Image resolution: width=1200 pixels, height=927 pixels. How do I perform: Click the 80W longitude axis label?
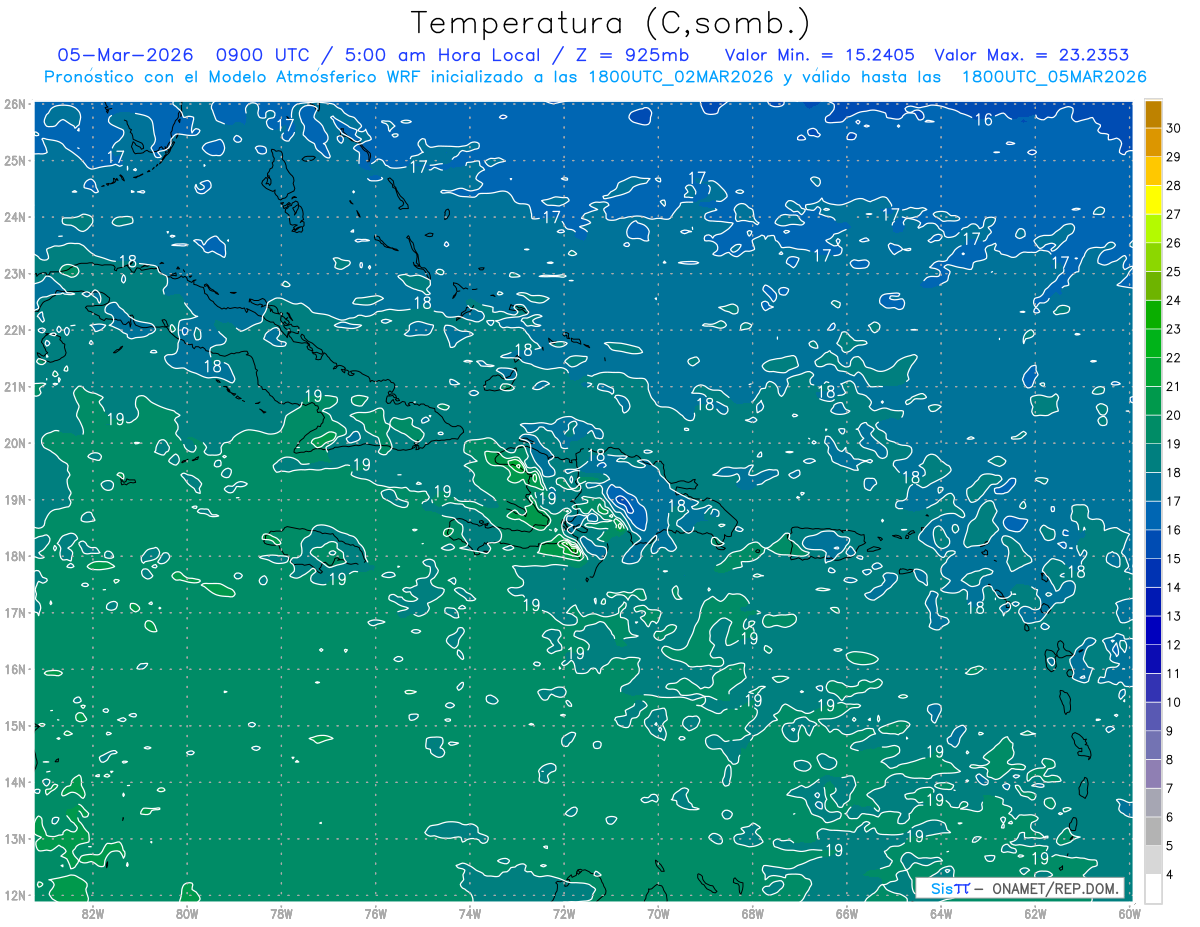click(186, 913)
